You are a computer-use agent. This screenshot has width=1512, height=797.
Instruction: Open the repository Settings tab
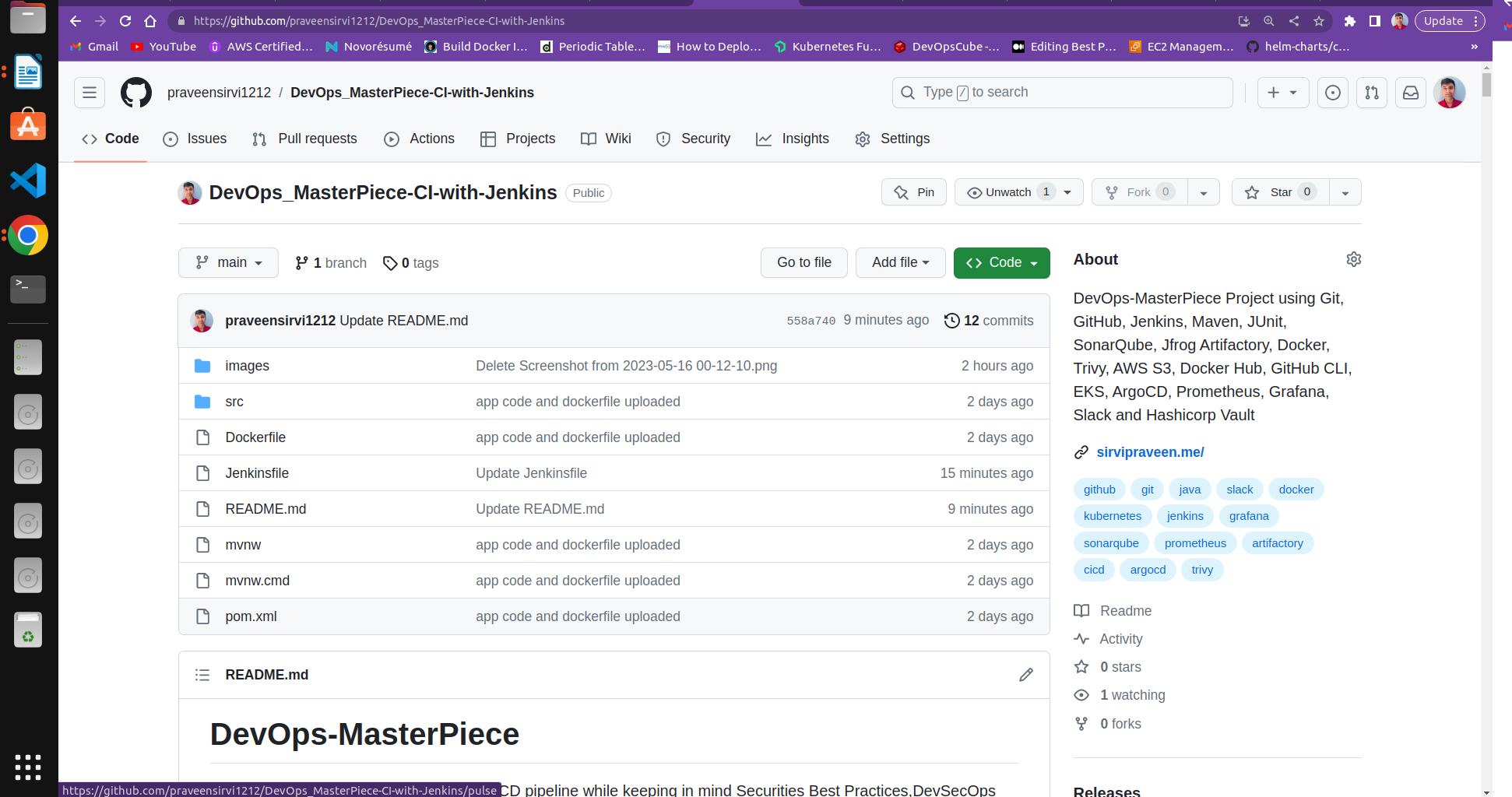892,139
